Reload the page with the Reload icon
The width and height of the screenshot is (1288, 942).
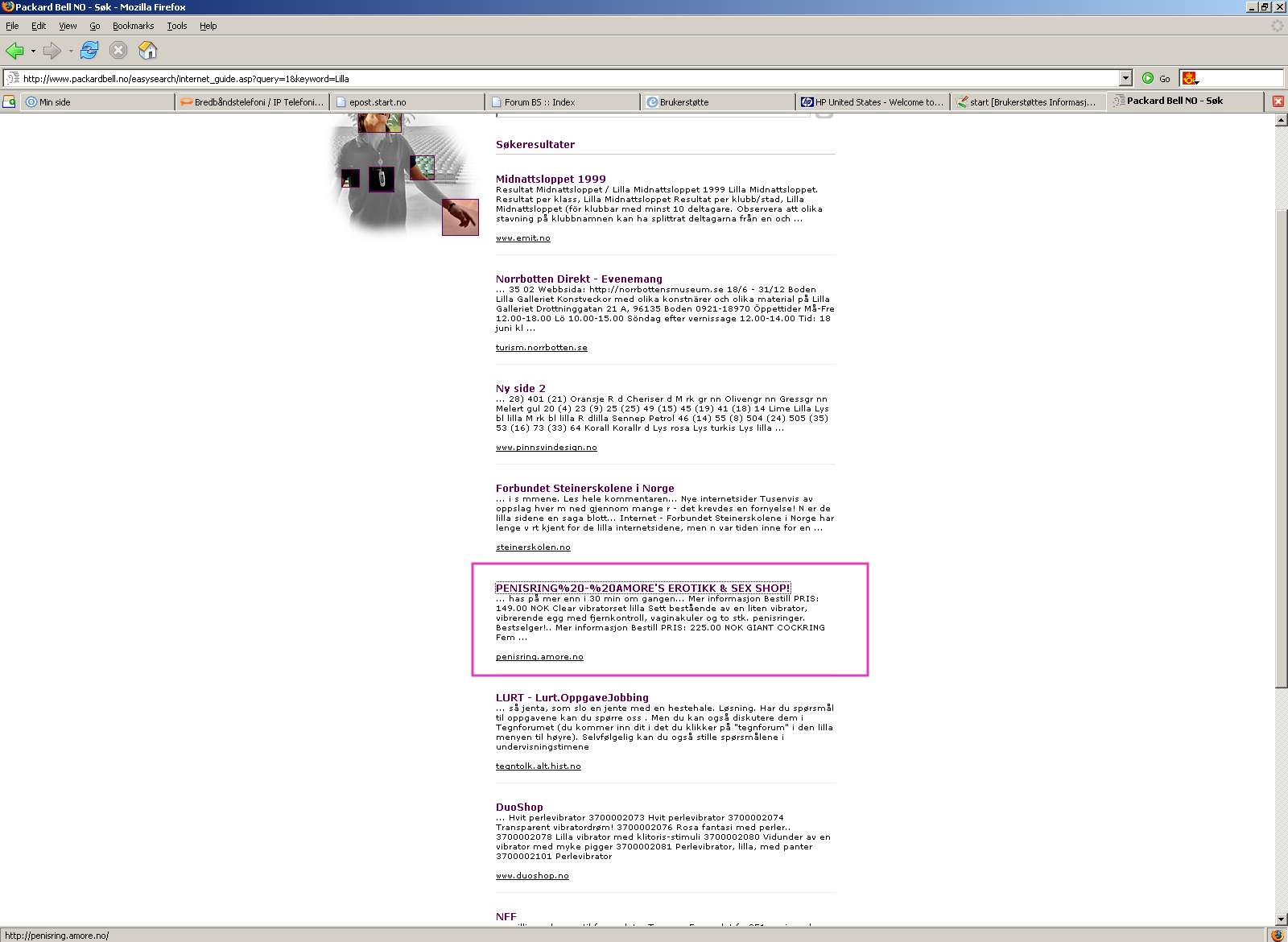(x=89, y=51)
